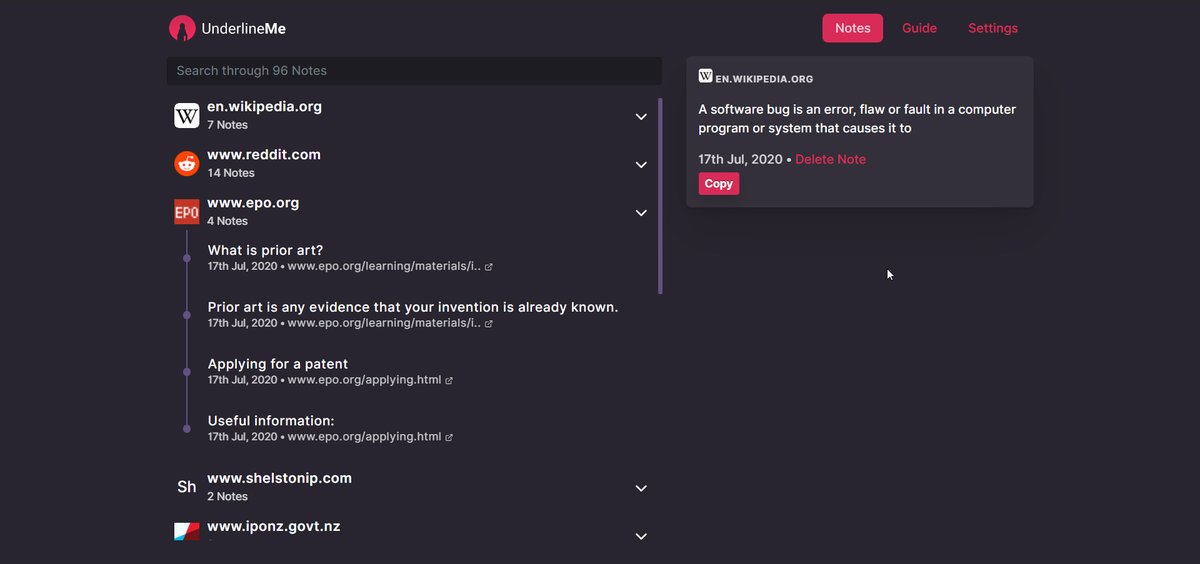The width and height of the screenshot is (1200, 564).
Task: Click the www.iponz.govt.nz group title
Action: tap(273, 526)
